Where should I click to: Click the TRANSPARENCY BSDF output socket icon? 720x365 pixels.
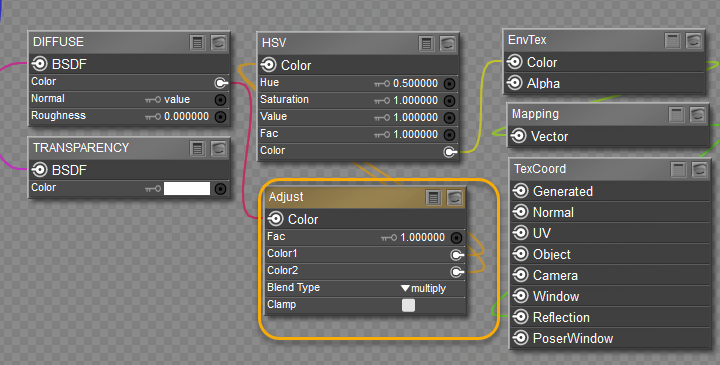(39, 170)
